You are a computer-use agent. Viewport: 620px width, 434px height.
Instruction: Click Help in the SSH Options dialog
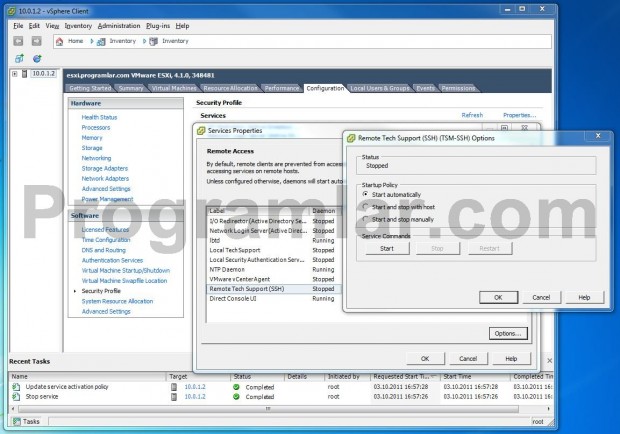[x=584, y=297]
